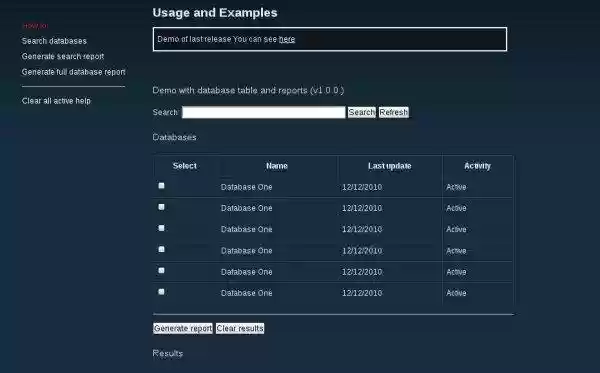Click the 'Results' section label
600x373 pixels.
coord(168,353)
